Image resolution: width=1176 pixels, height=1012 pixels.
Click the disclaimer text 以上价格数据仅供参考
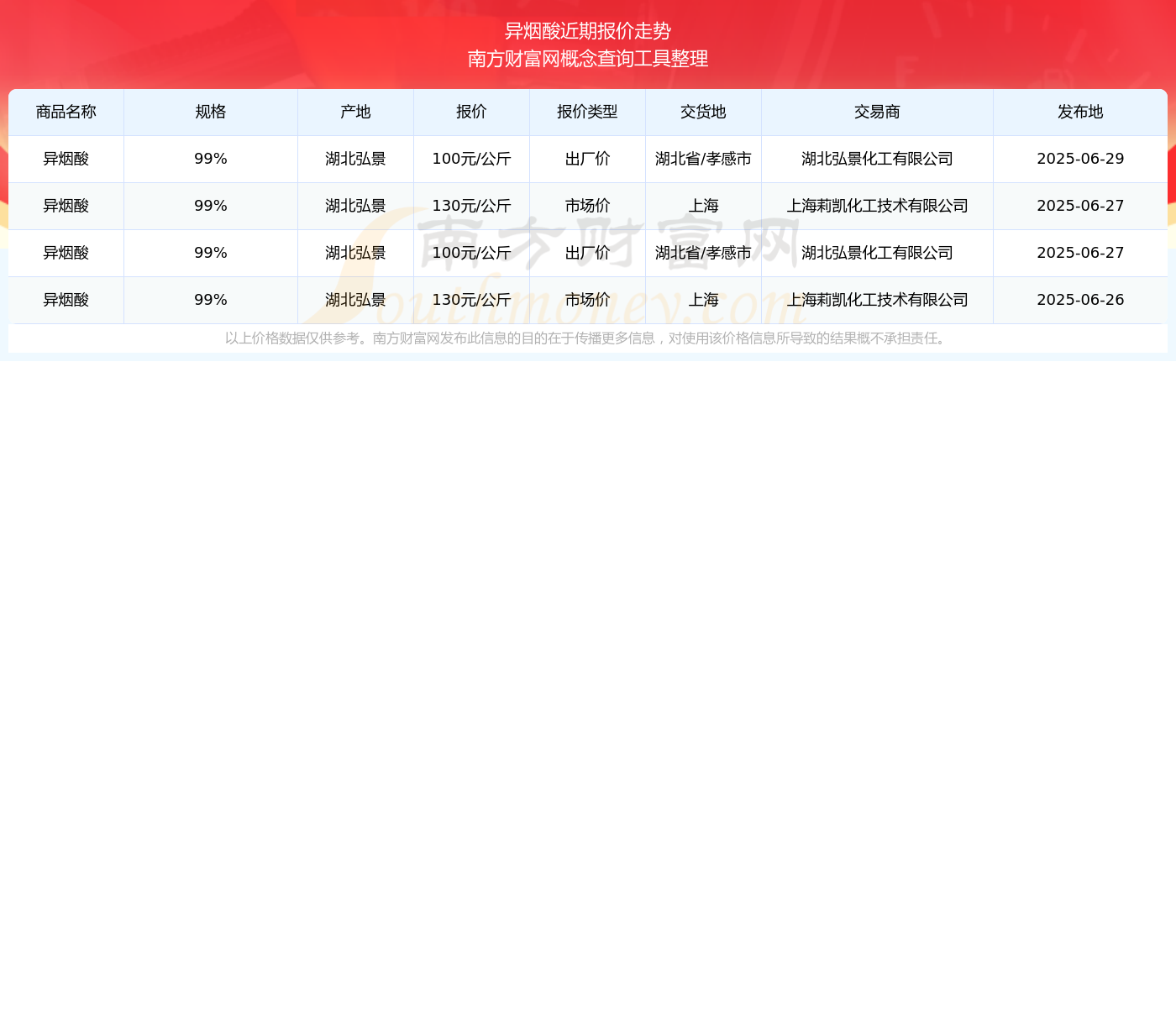pyautogui.click(x=291, y=338)
